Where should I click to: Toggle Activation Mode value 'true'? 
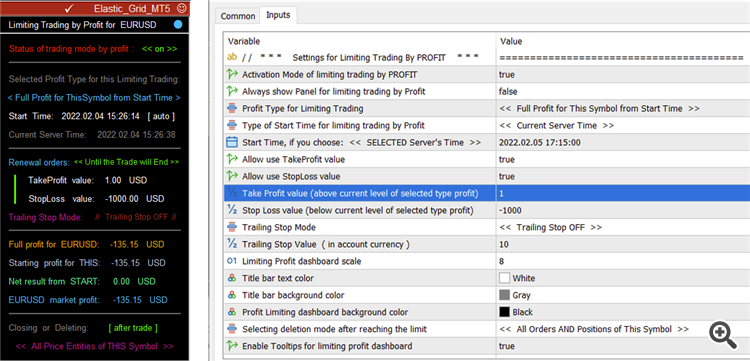[x=507, y=75]
